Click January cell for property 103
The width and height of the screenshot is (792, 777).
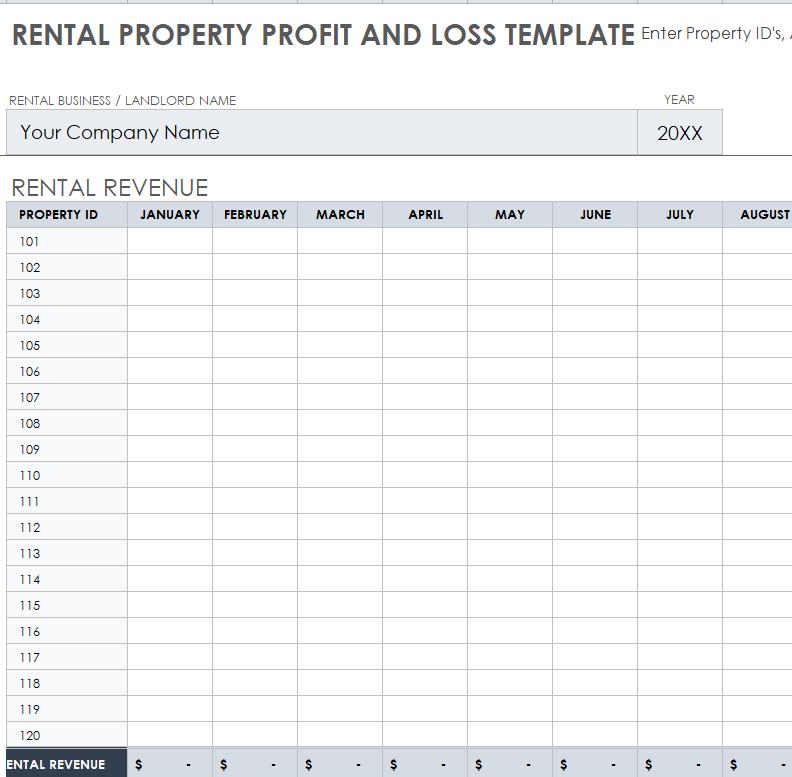(170, 293)
